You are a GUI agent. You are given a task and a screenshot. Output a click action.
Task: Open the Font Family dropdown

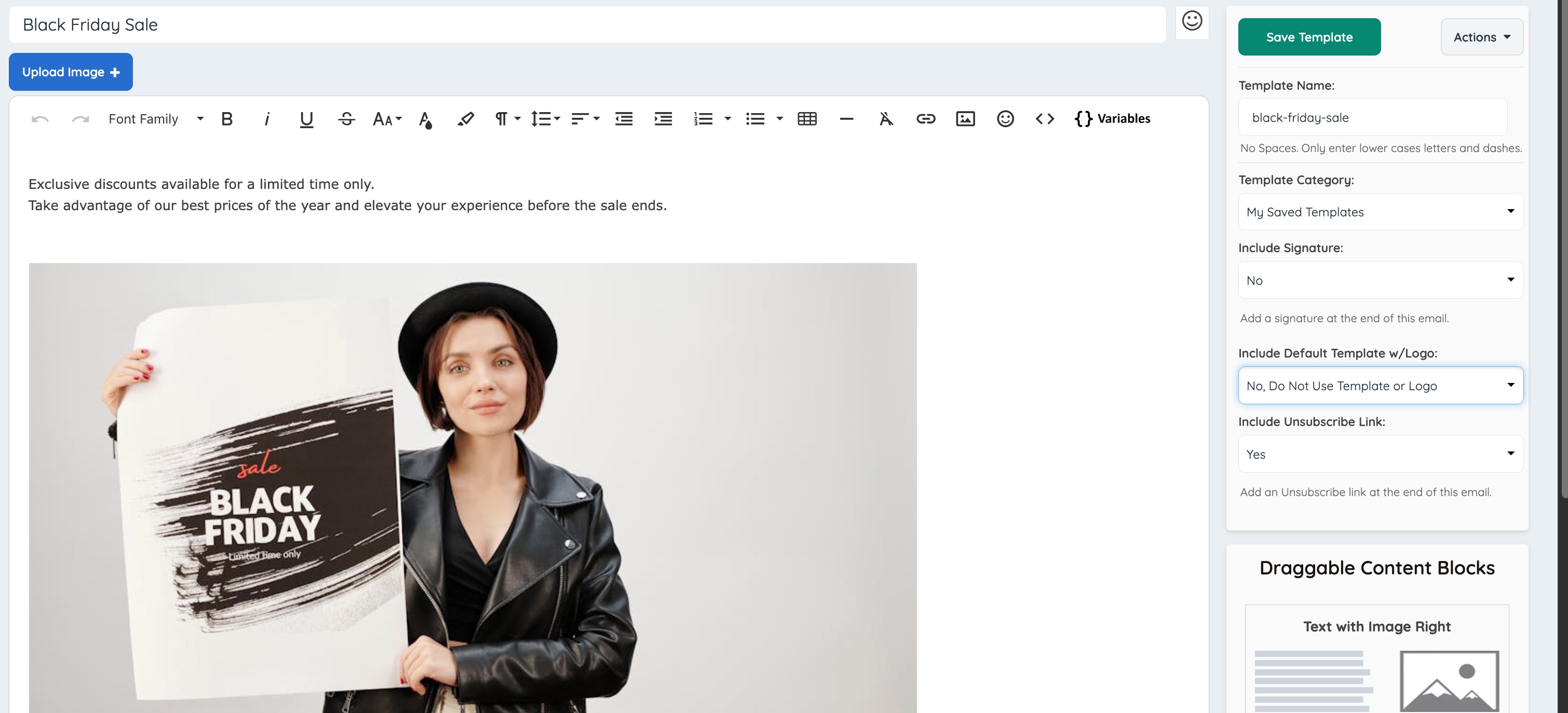click(x=156, y=119)
